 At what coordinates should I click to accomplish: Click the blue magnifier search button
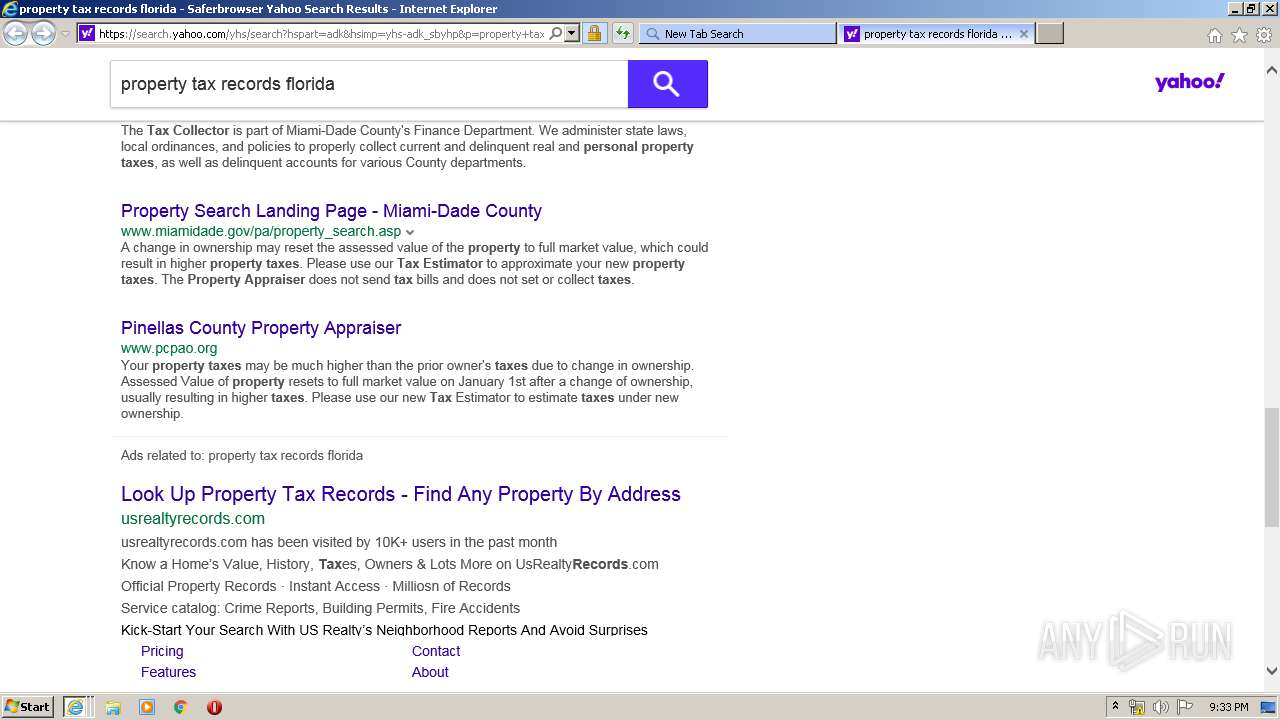[x=667, y=84]
